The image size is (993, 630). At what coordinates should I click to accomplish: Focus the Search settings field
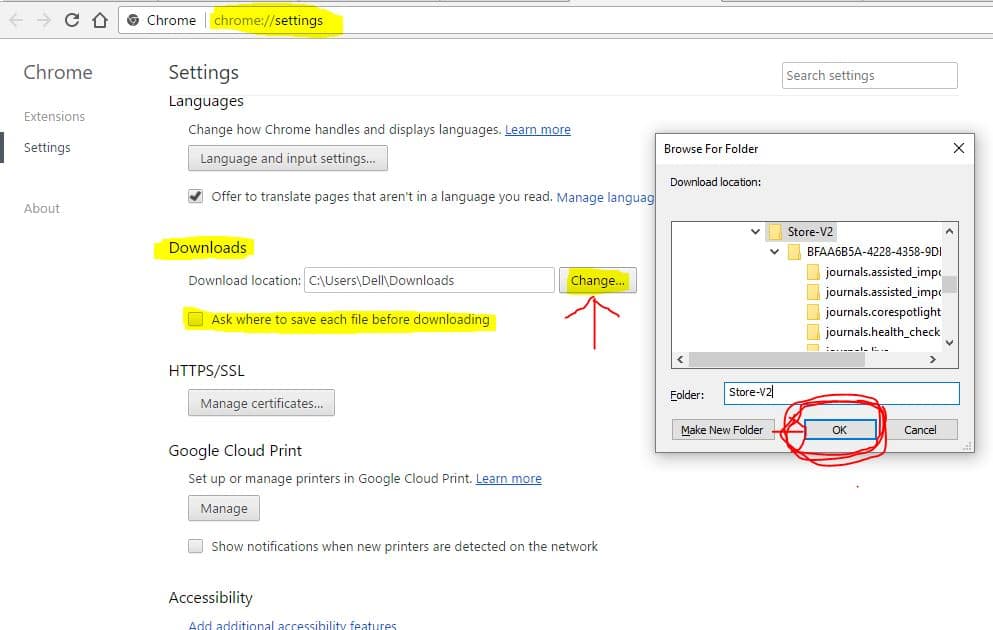pos(870,75)
